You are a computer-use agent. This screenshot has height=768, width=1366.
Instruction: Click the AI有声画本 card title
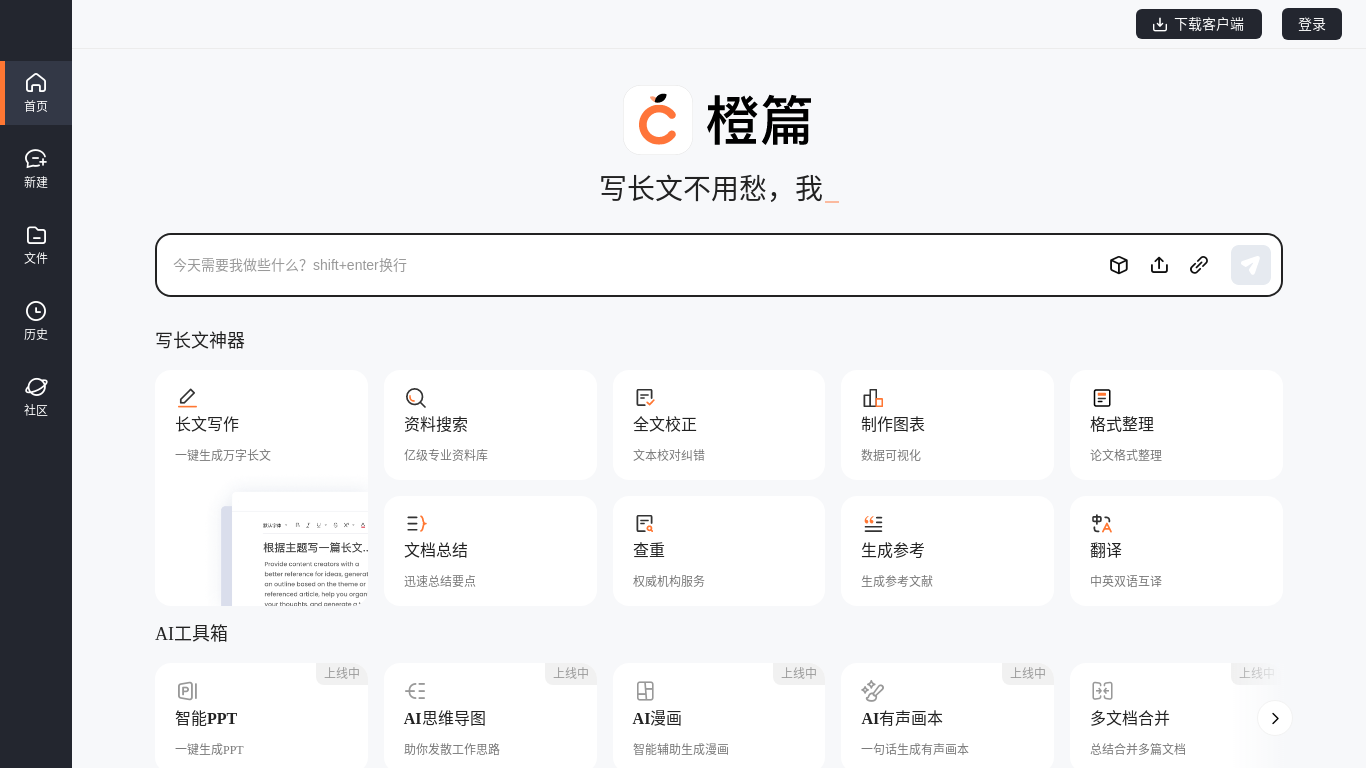902,718
